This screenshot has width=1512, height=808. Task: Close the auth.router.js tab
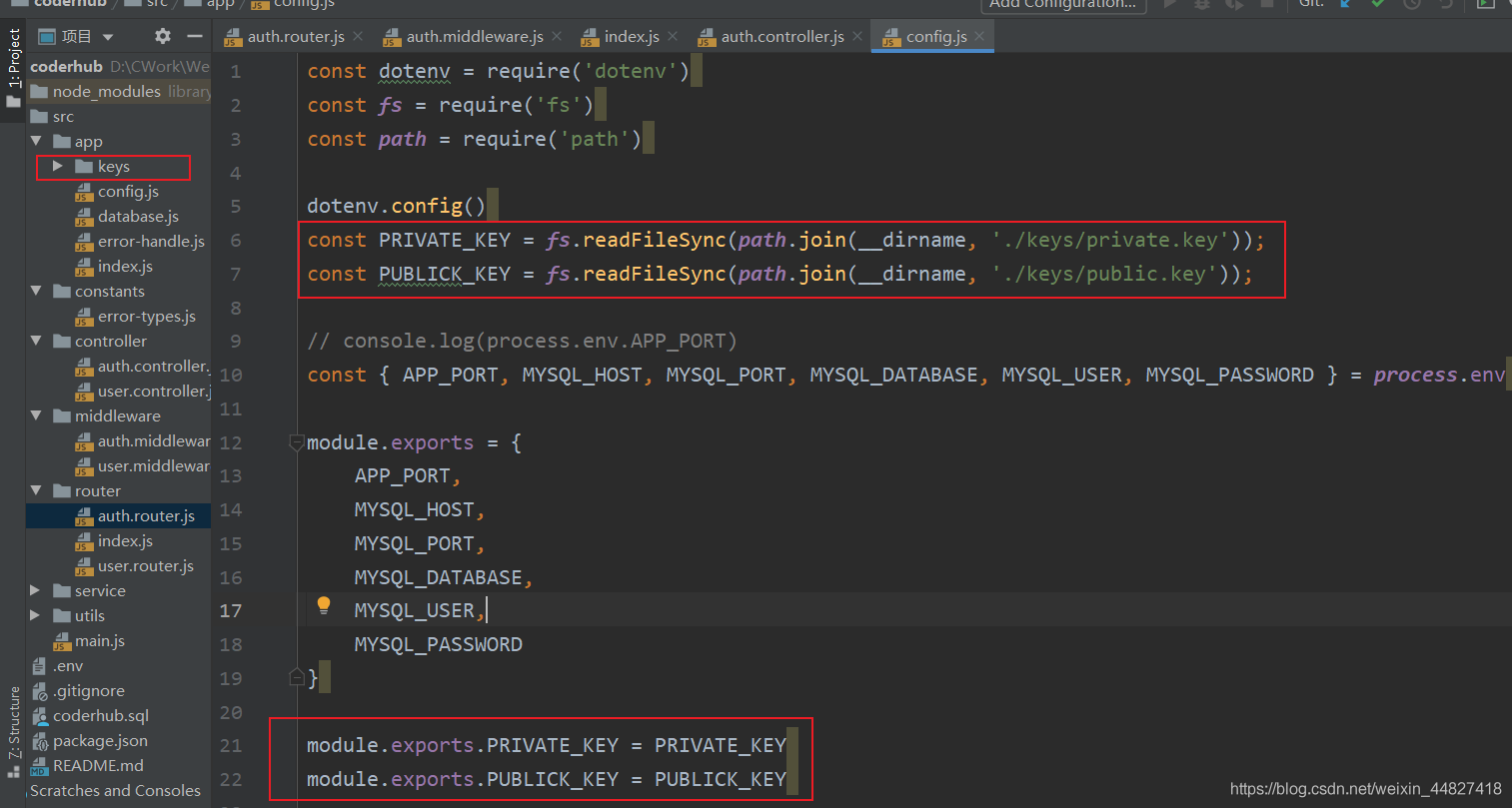[358, 36]
